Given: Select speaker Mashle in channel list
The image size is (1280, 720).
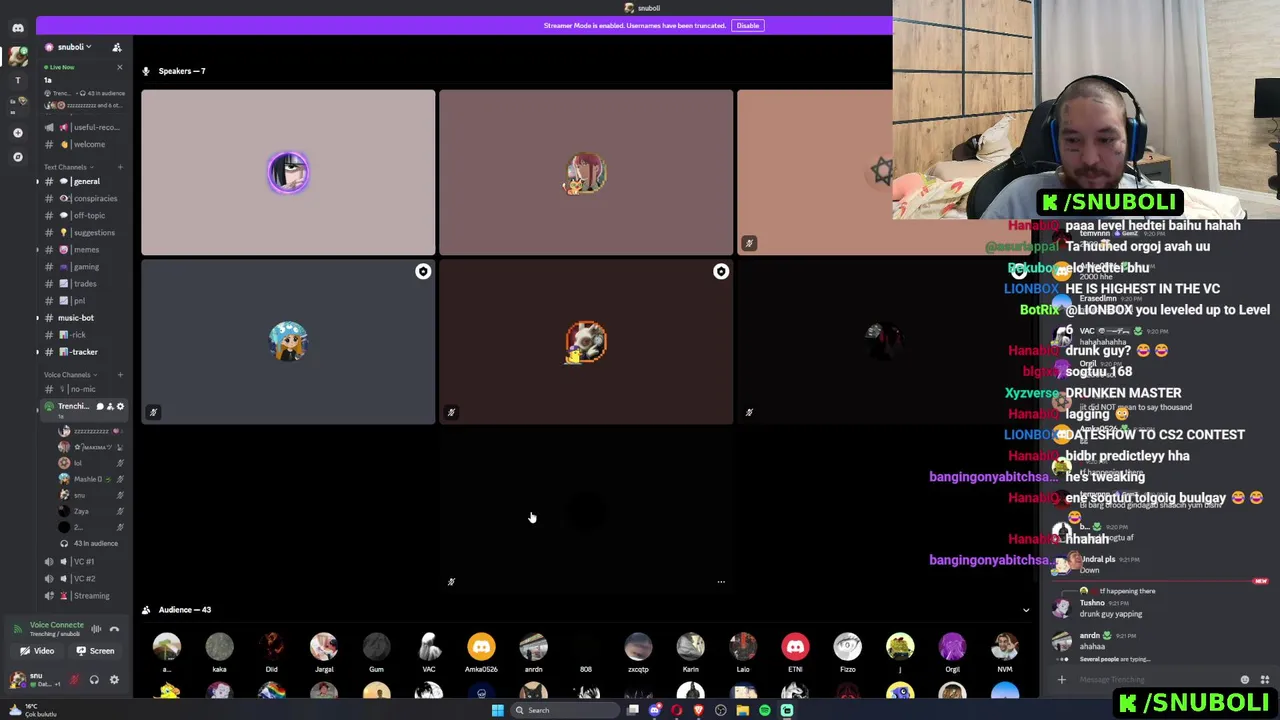Looking at the screenshot, I should tap(90, 479).
